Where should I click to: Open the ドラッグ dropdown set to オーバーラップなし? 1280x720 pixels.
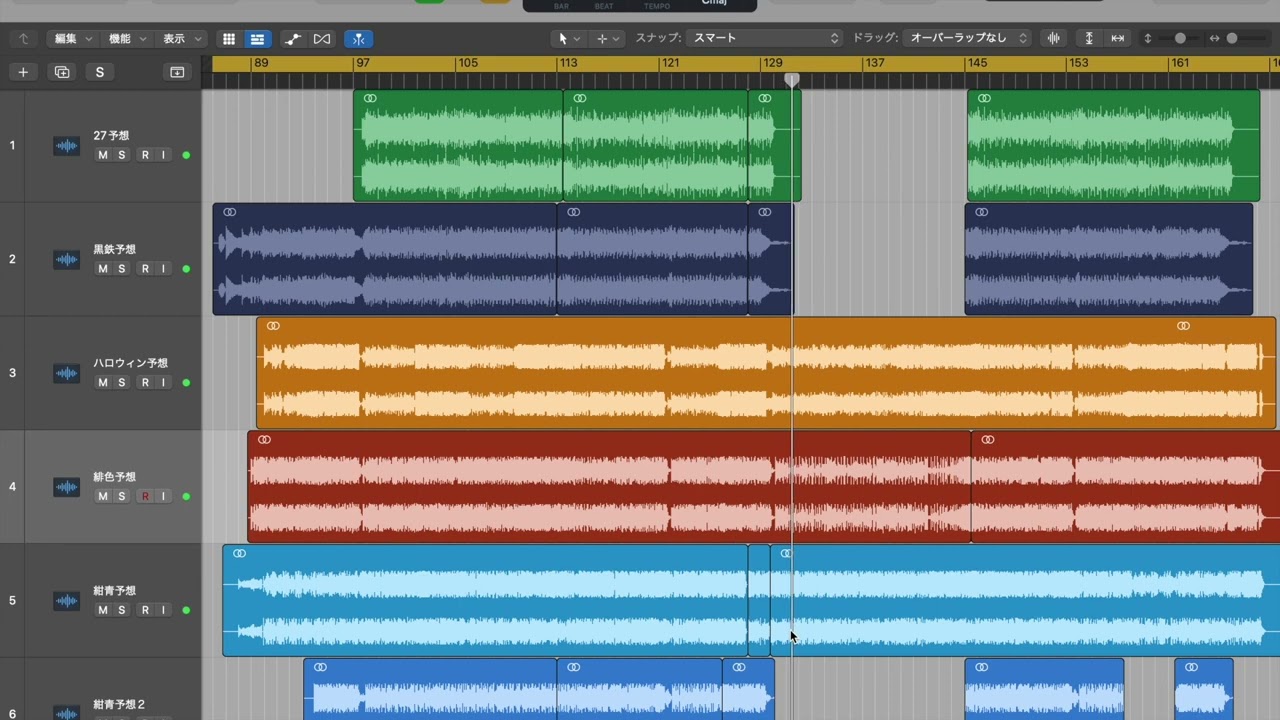[966, 38]
